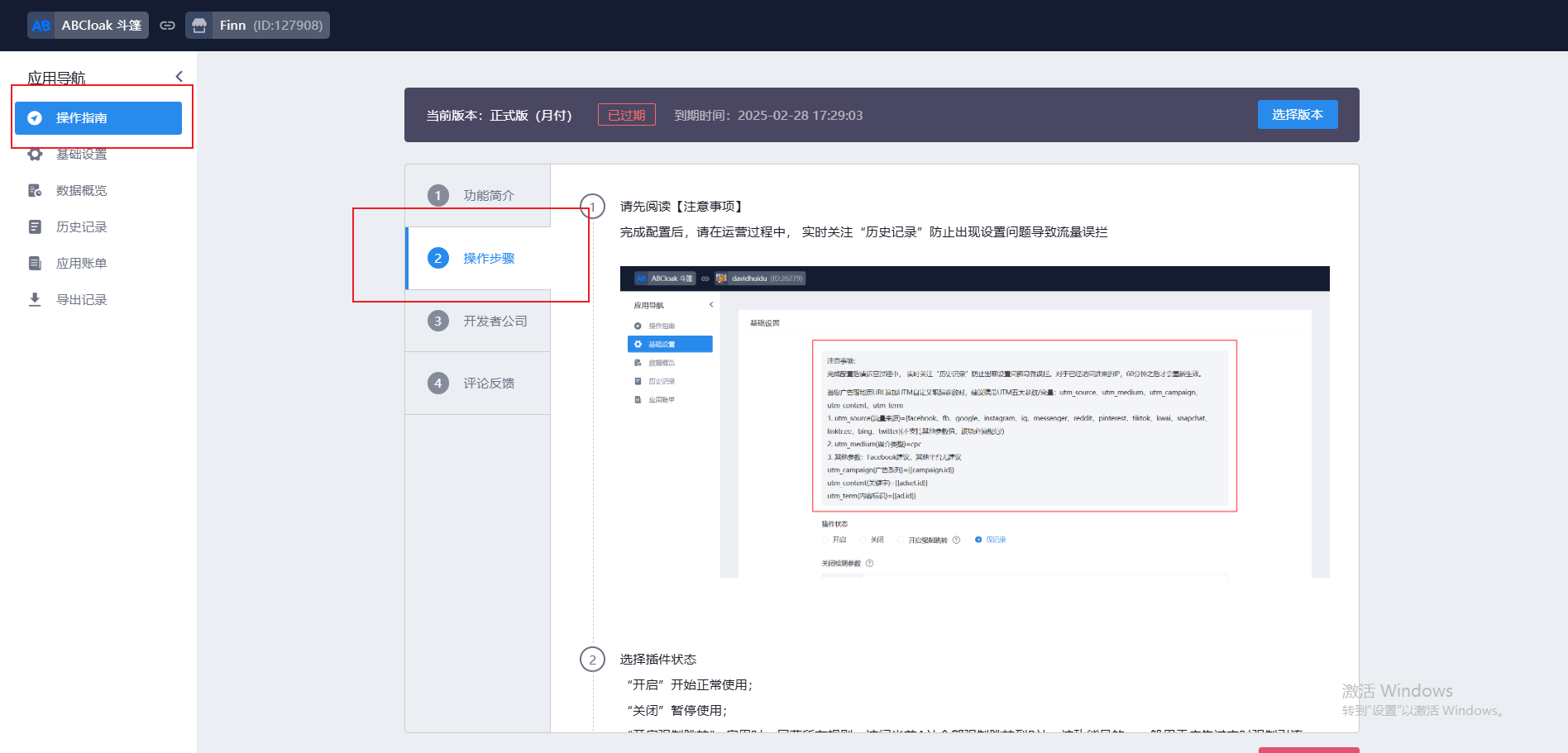Click the 已过期 status tag
This screenshot has width=1568, height=753.
[627, 115]
